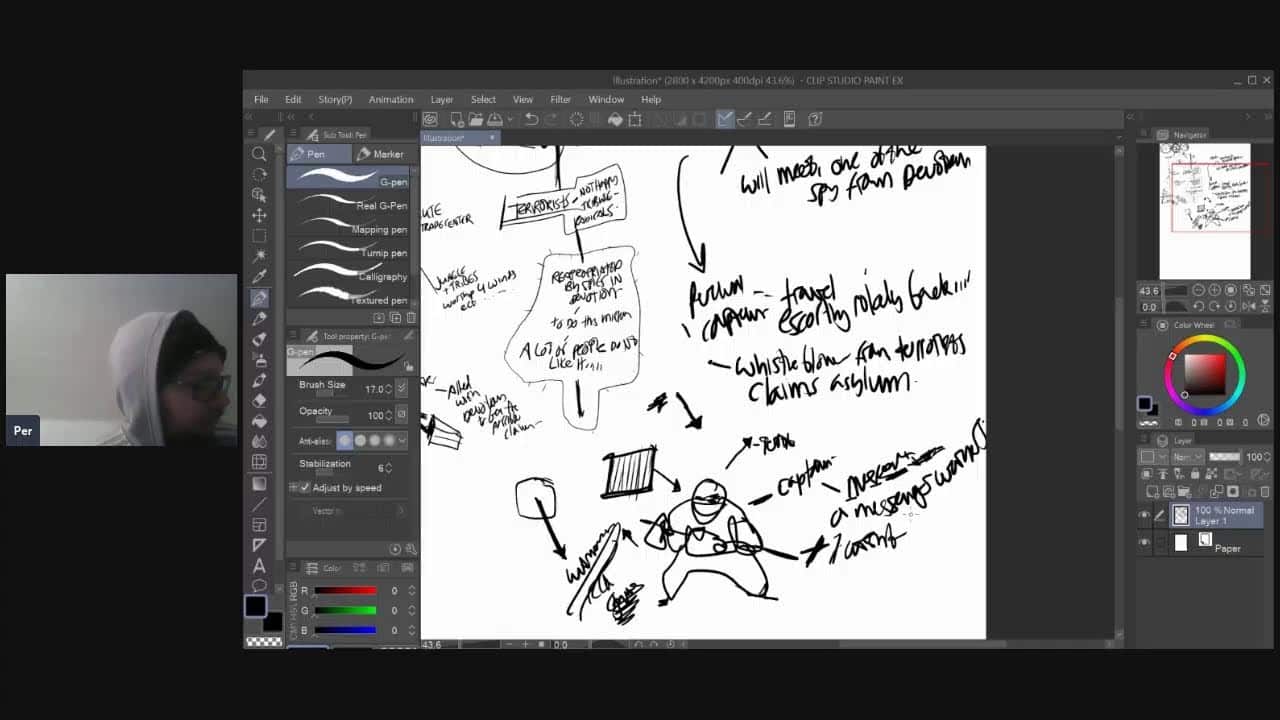This screenshot has height=720, width=1280.
Task: Select the Move layer tool
Action: [x=259, y=215]
